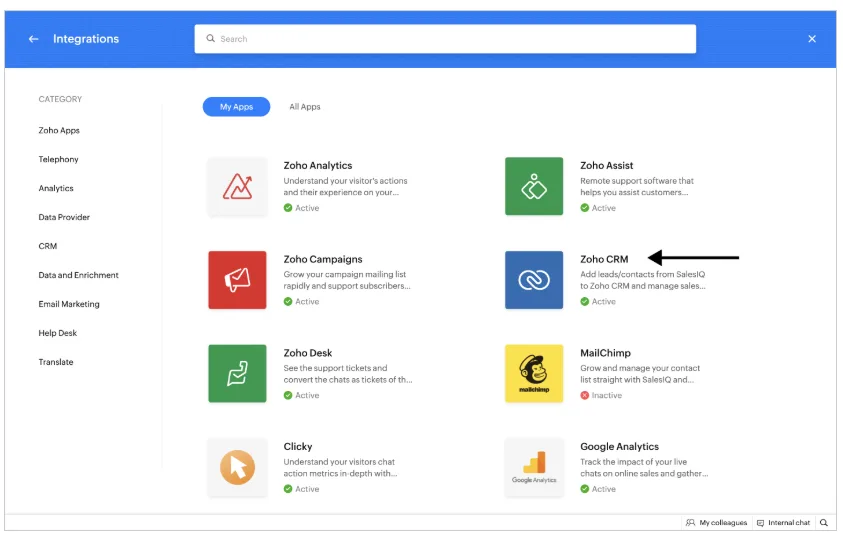Open Internal chat in bottom bar
This screenshot has width=843, height=539.
[x=783, y=523]
